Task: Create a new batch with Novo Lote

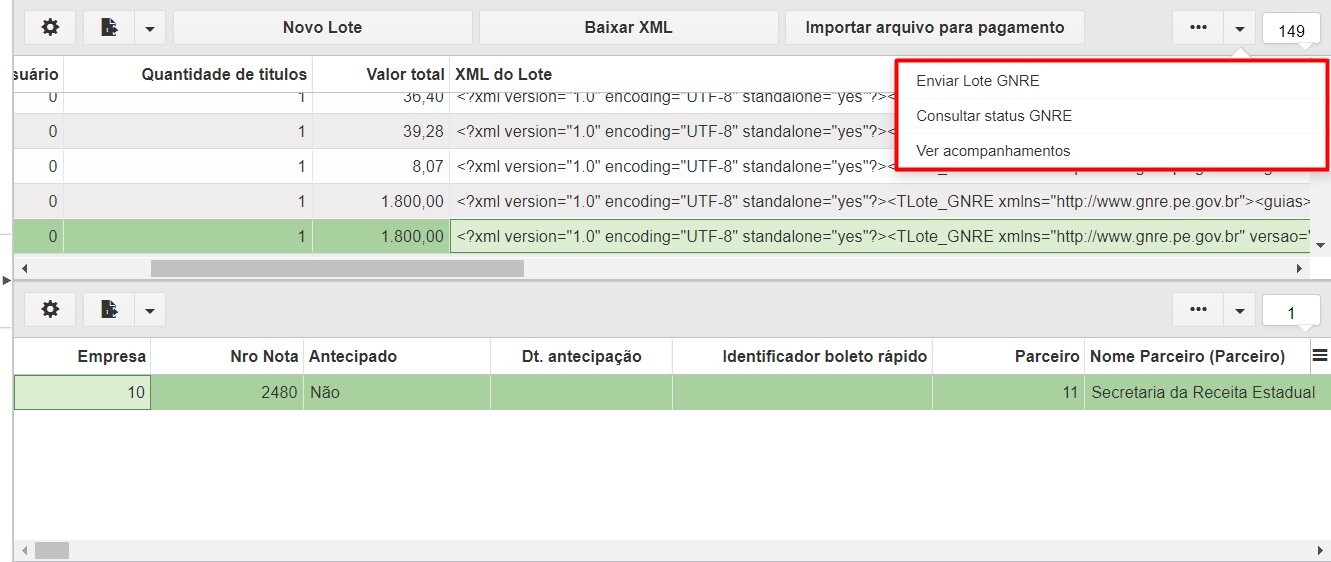Action: [x=322, y=27]
